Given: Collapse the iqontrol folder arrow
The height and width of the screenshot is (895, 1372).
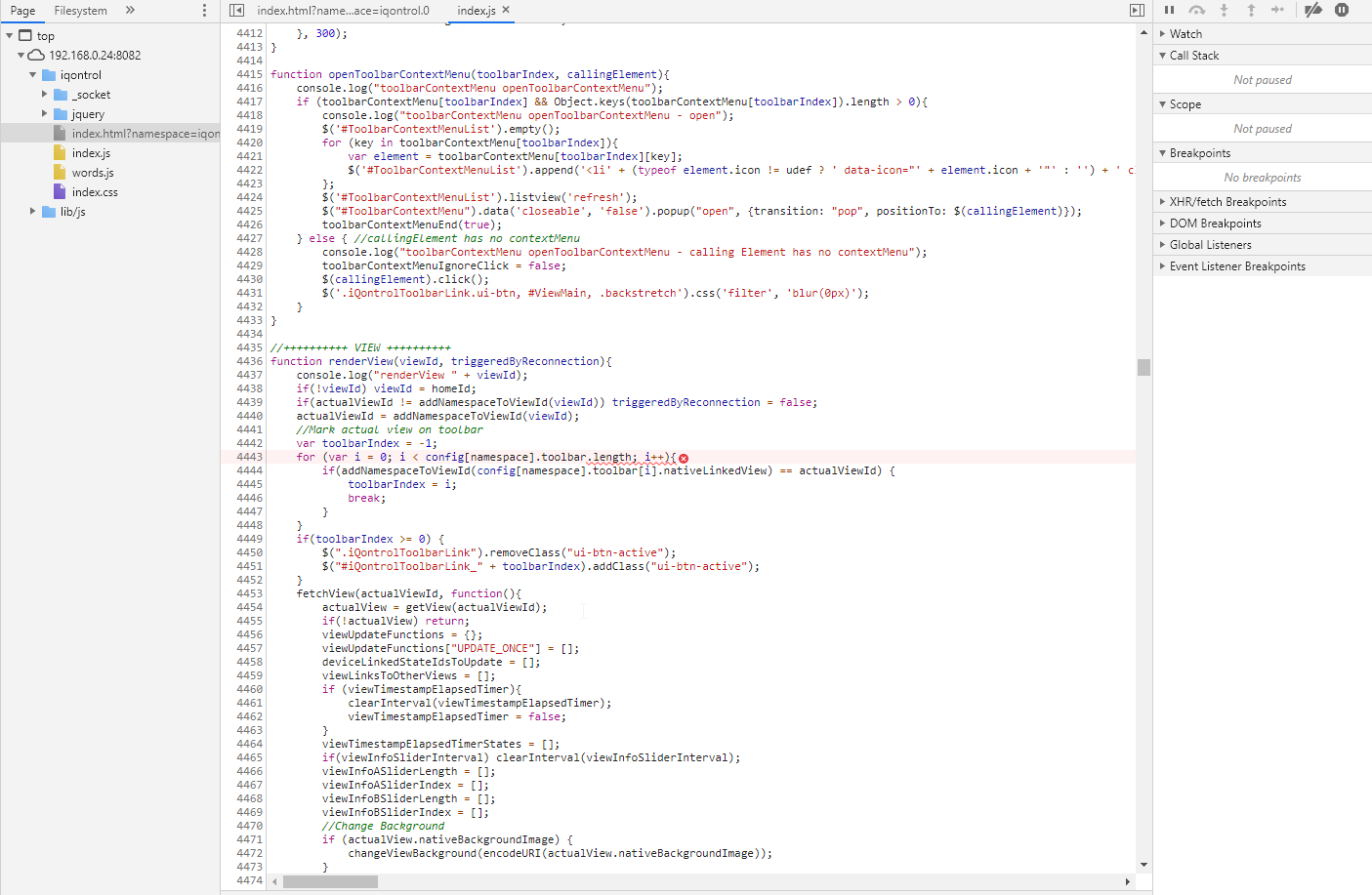Looking at the screenshot, I should click(x=32, y=74).
